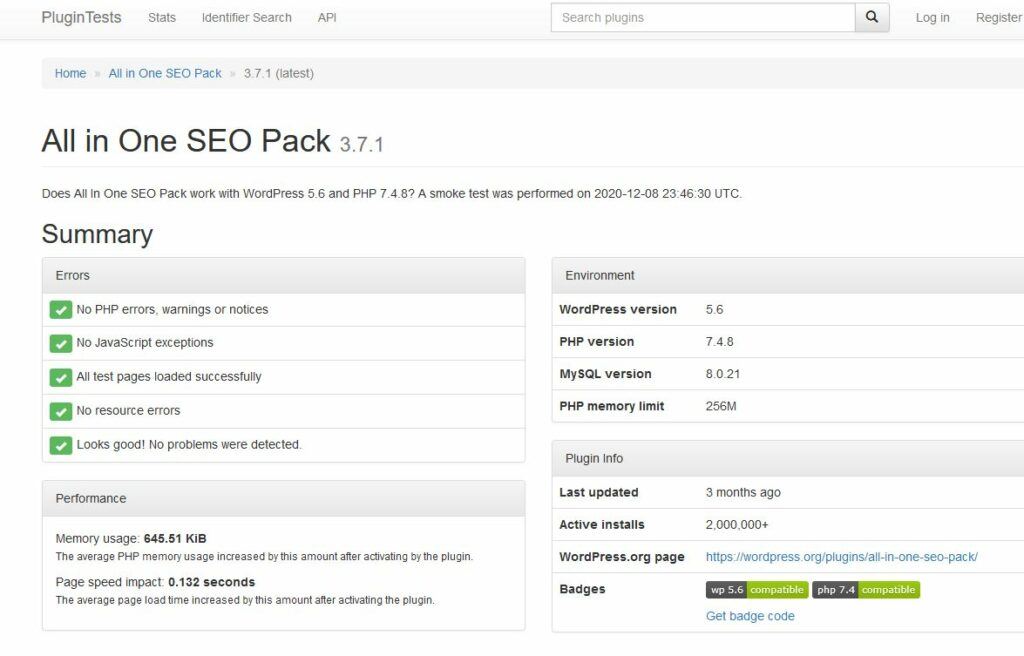Click the check next to 'All test pages loaded successfully'
1024x656 pixels.
coord(61,376)
